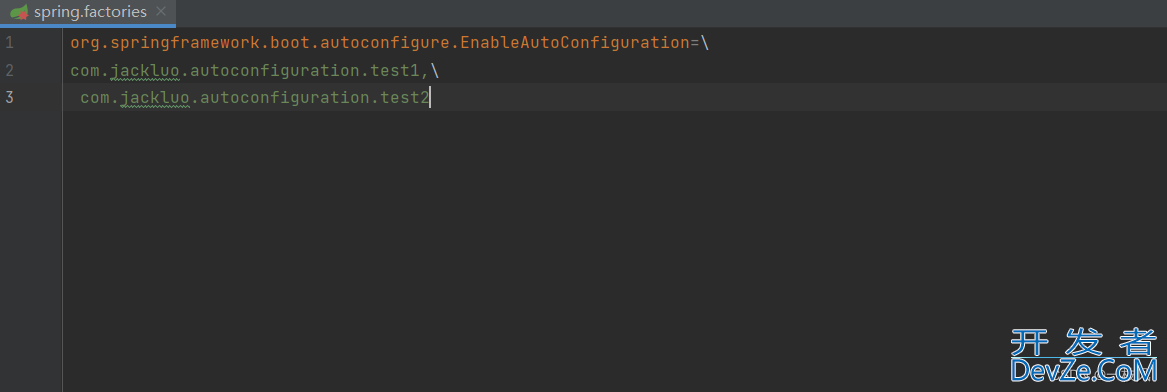This screenshot has width=1167, height=392.
Task: Place cursor on test1 in line two
Action: click(398, 71)
